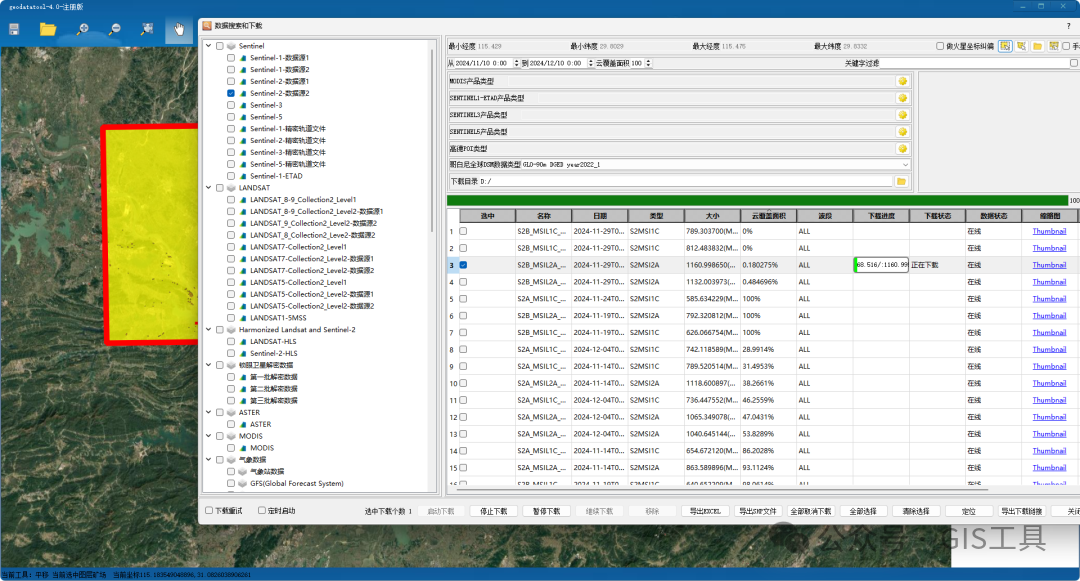Sort by the 下载进度 column header
1080x581 pixels.
(x=881, y=216)
